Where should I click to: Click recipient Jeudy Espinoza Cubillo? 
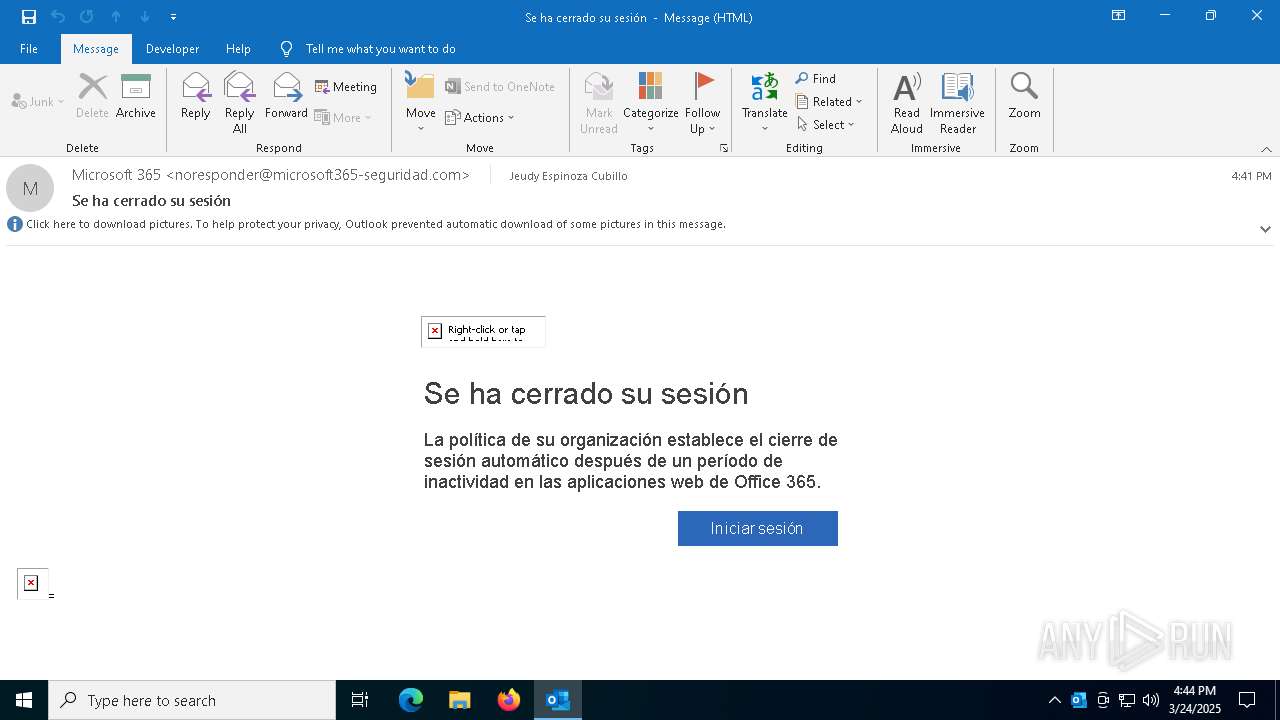click(x=568, y=176)
